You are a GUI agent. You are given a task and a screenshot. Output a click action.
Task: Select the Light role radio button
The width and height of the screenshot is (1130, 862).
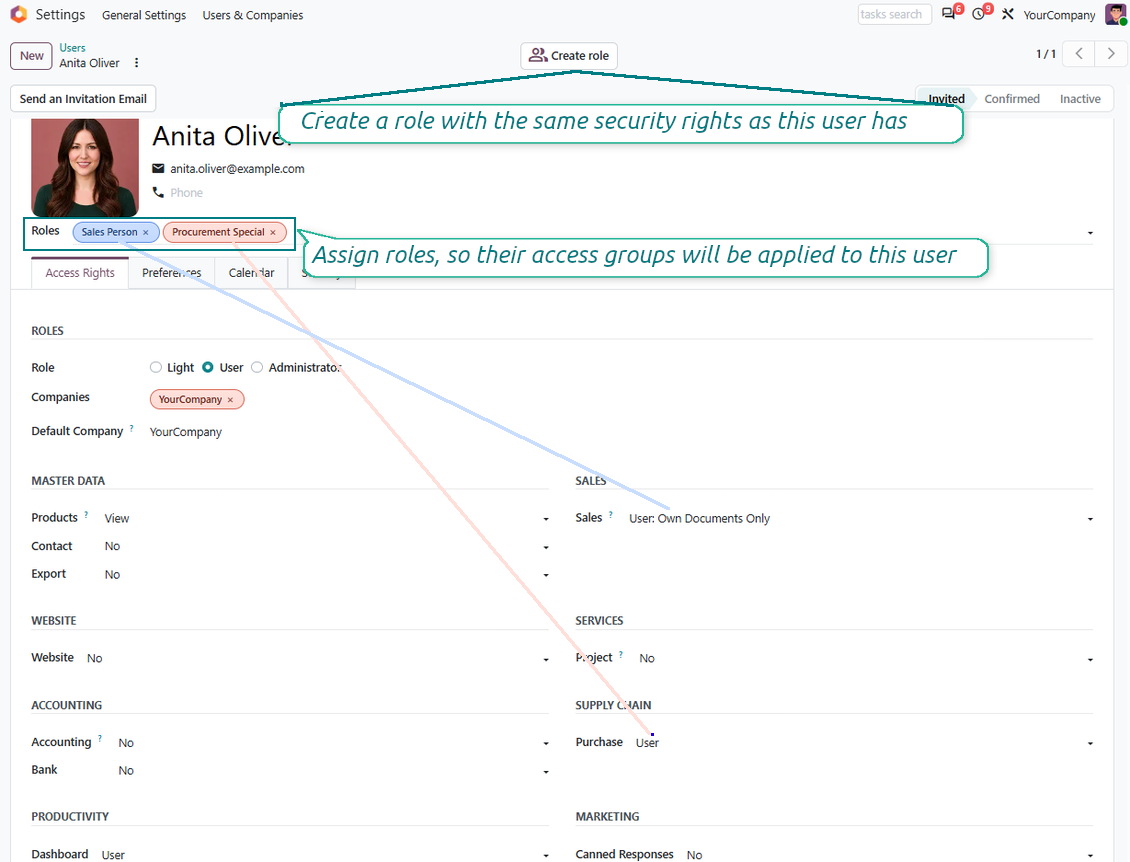[x=156, y=368]
